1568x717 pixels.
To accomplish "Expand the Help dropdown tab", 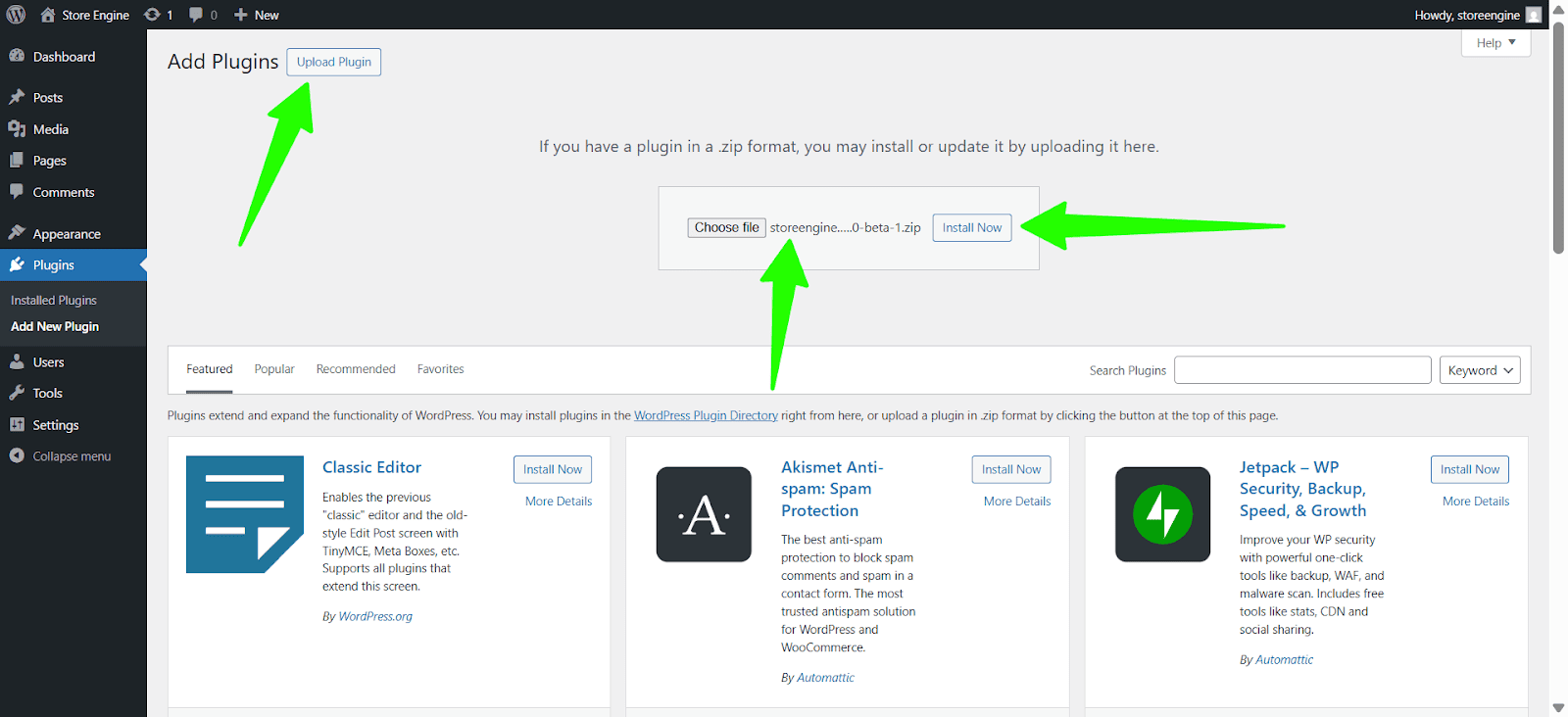I will pos(1495,42).
